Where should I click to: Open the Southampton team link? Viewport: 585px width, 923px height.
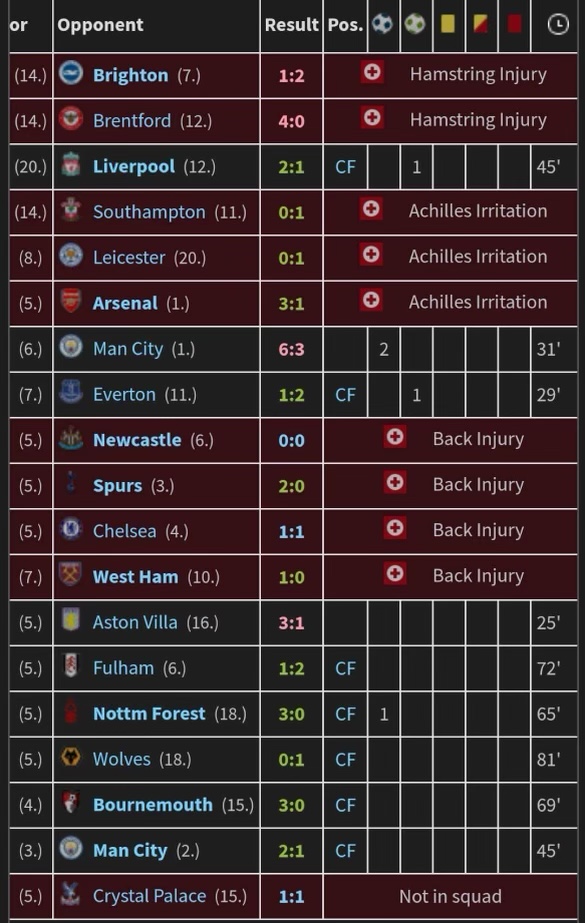pos(149,212)
